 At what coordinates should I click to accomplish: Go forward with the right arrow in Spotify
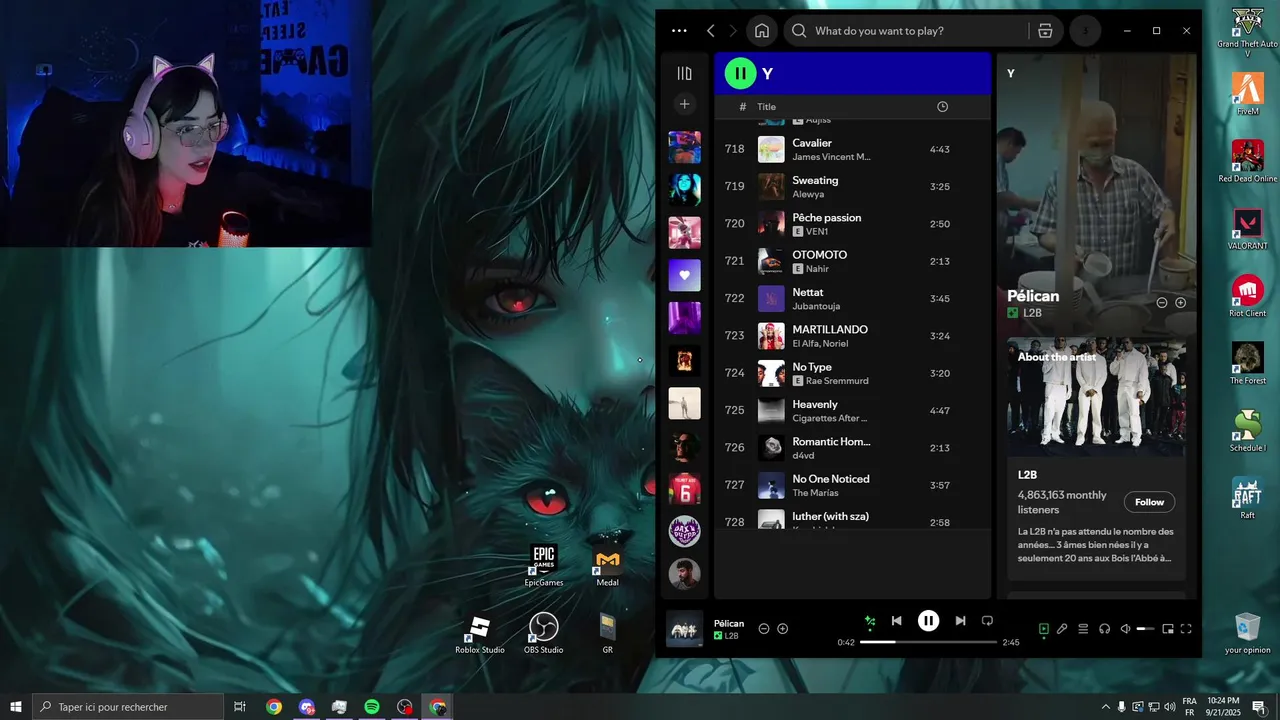(x=733, y=31)
